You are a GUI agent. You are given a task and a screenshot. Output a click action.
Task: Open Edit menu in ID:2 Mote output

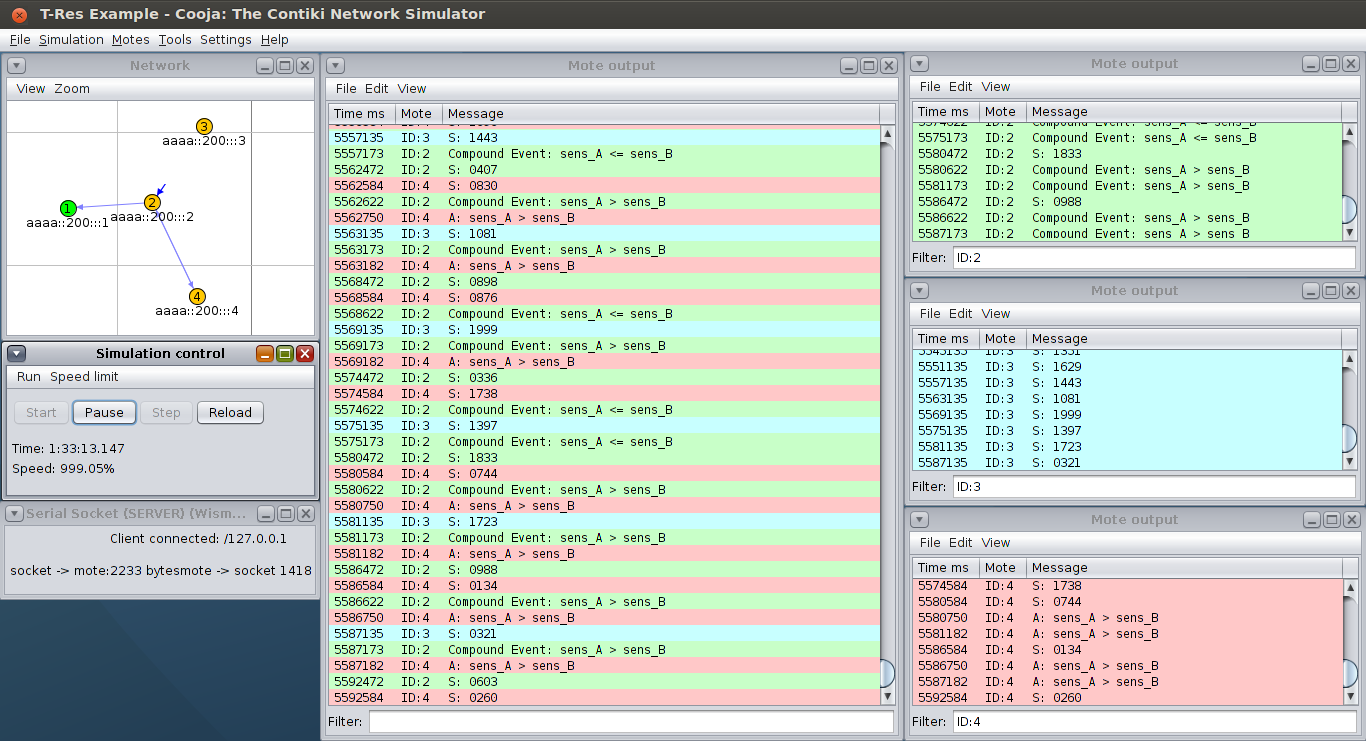coord(960,86)
